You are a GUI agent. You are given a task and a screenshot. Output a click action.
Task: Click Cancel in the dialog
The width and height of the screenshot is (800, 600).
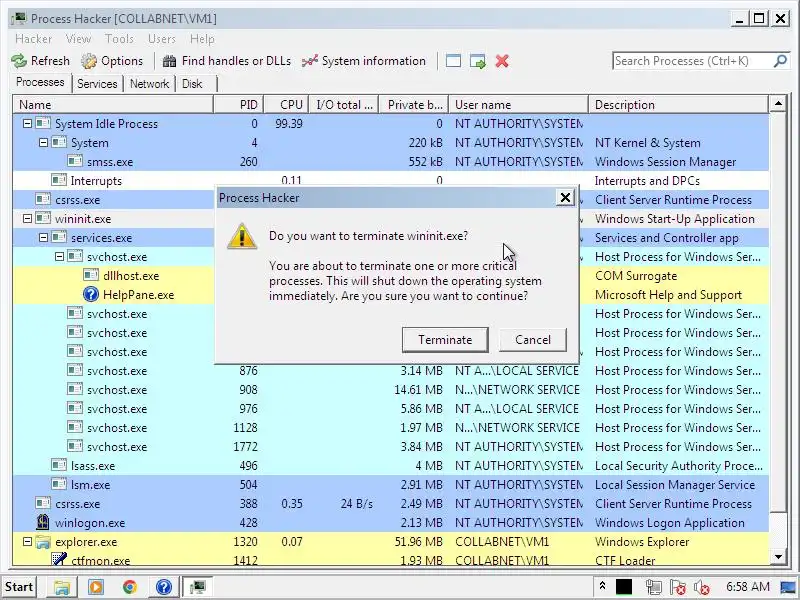pyautogui.click(x=533, y=340)
